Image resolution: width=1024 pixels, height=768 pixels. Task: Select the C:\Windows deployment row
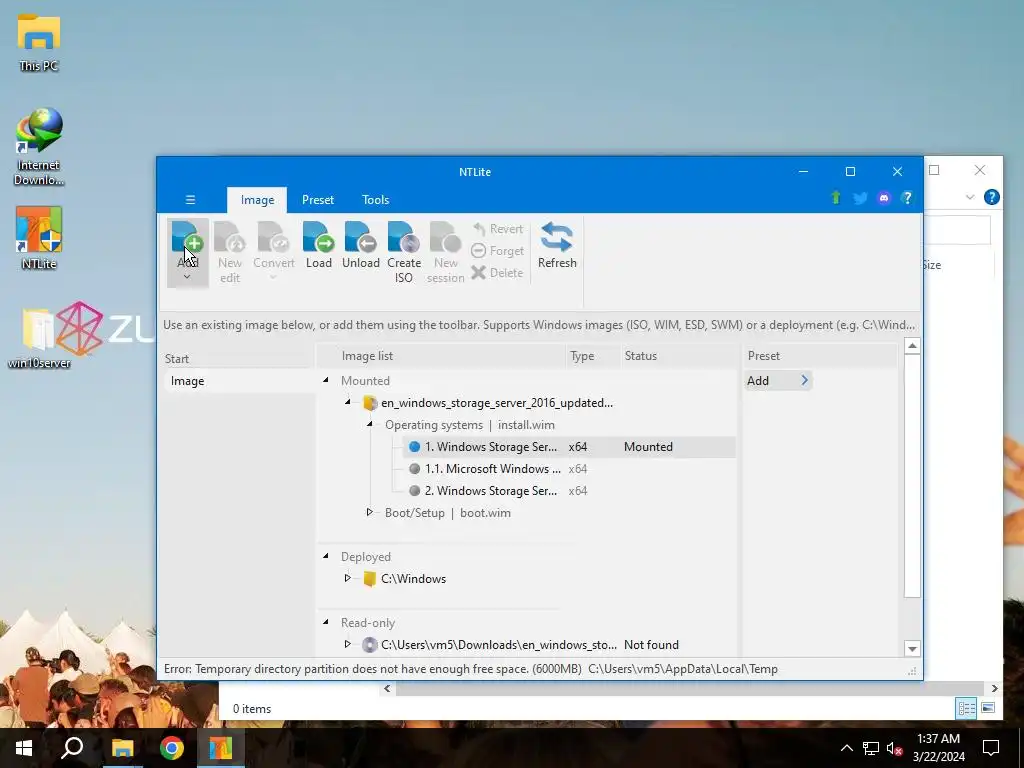pos(404,579)
